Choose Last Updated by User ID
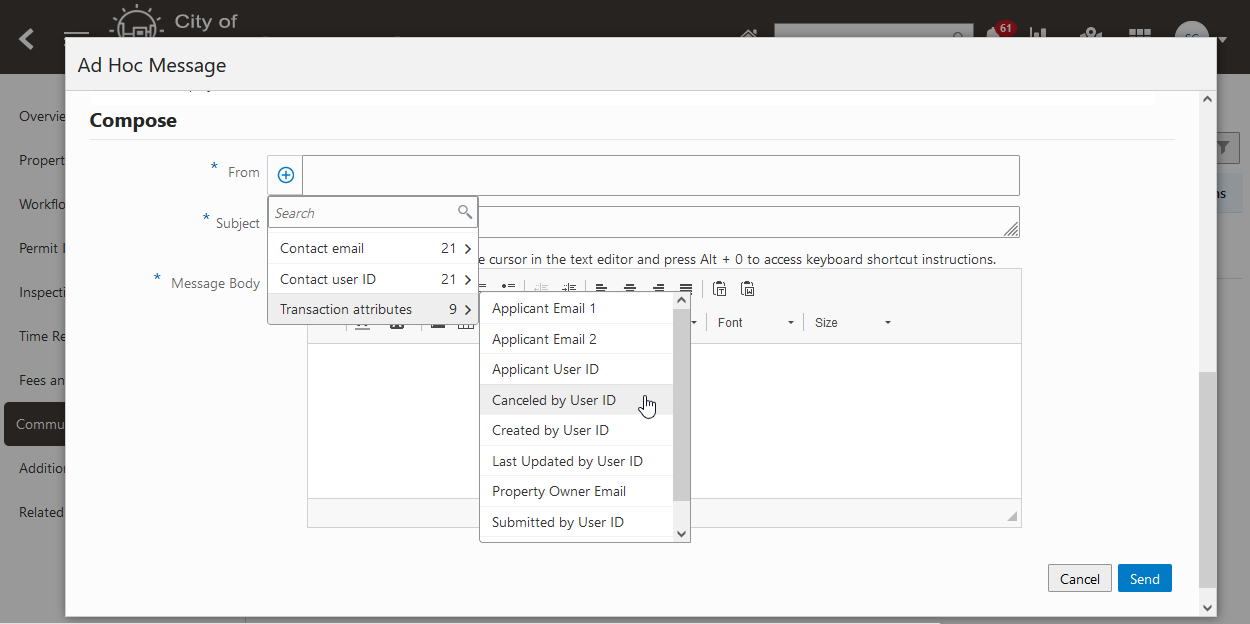Image resolution: width=1250 pixels, height=624 pixels. click(x=577, y=461)
